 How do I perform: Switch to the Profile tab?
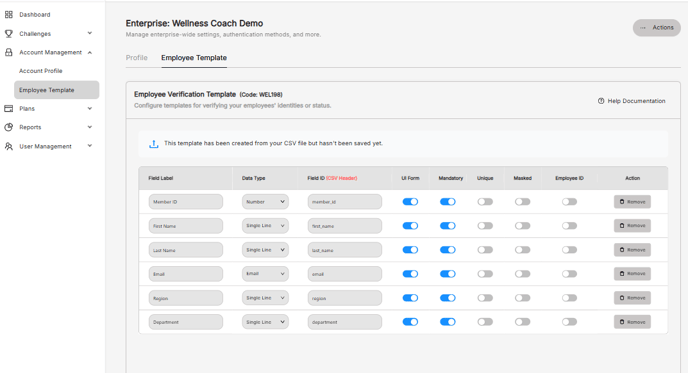coord(136,57)
